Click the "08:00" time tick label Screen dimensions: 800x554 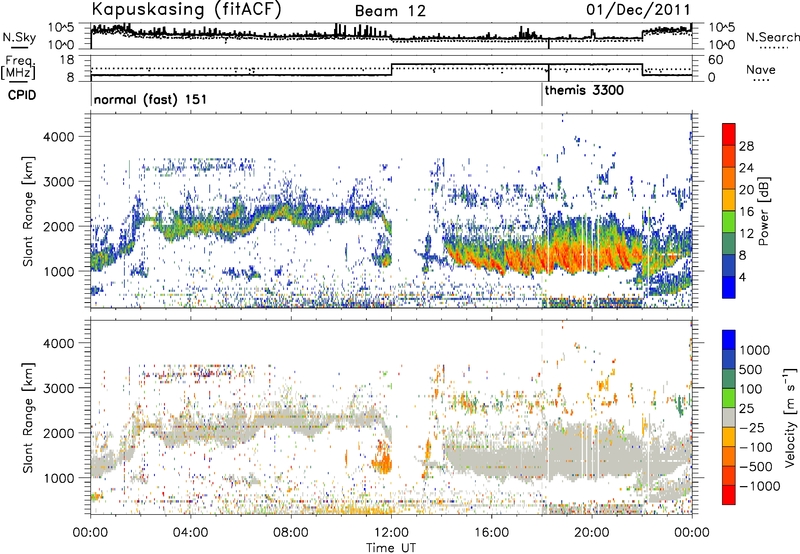pos(291,533)
